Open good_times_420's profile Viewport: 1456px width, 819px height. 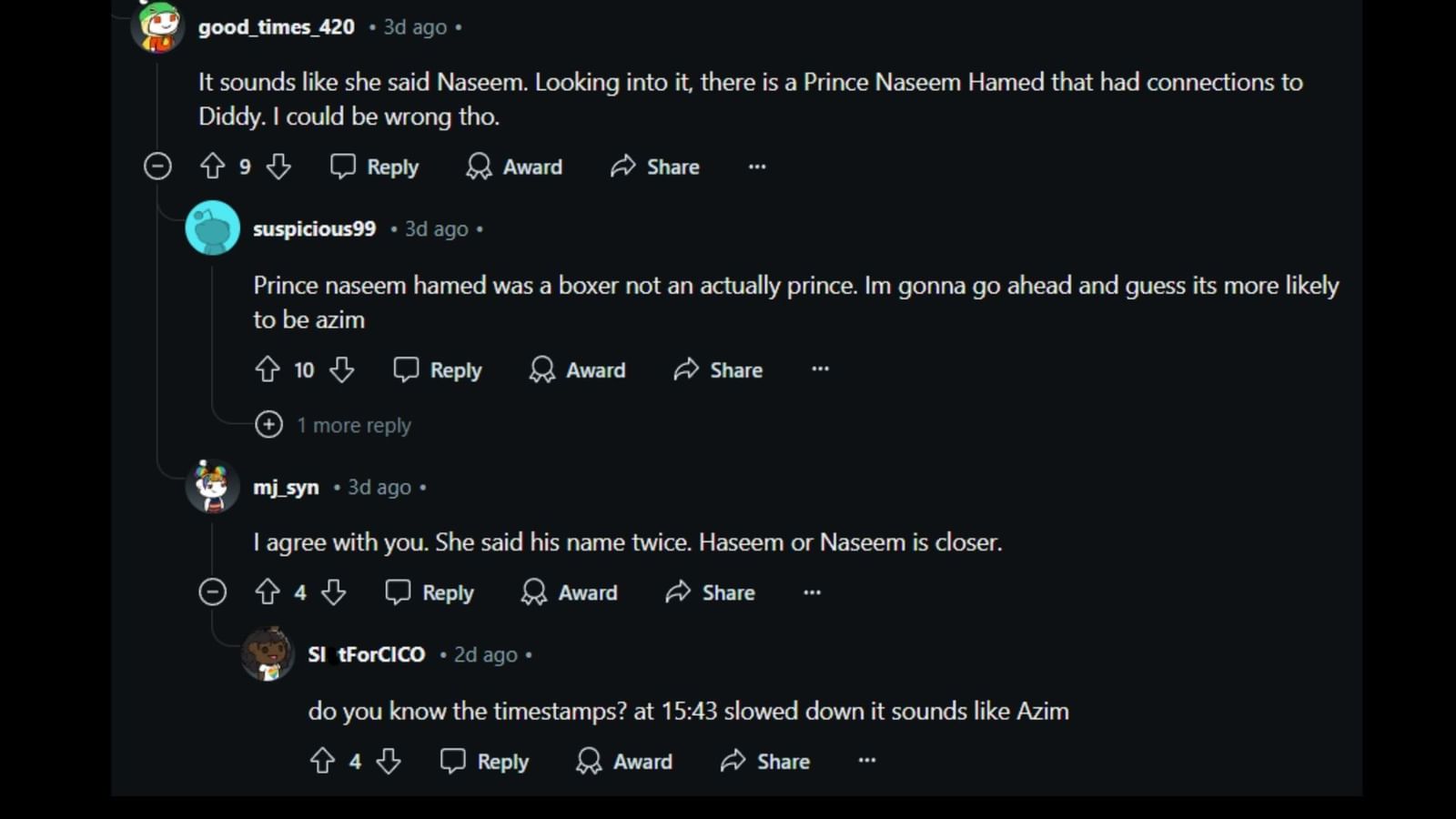pos(276,26)
